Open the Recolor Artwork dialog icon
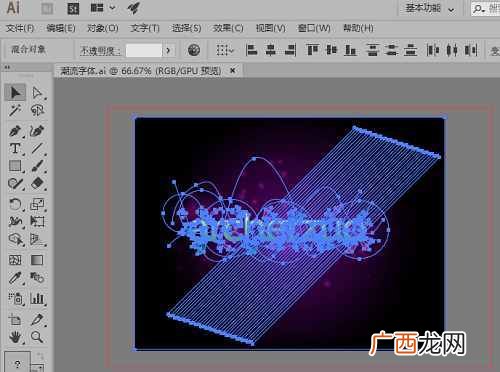This screenshot has height=372, width=500. pyautogui.click(x=194, y=50)
